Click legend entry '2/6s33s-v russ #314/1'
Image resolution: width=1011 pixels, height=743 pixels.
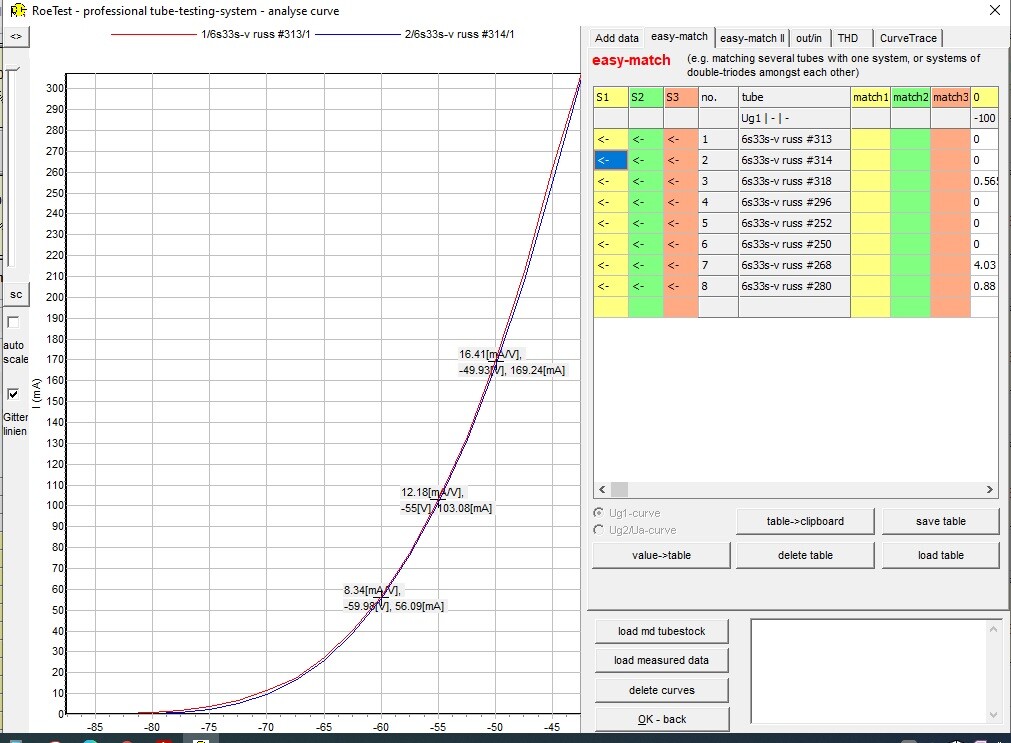click(x=460, y=34)
